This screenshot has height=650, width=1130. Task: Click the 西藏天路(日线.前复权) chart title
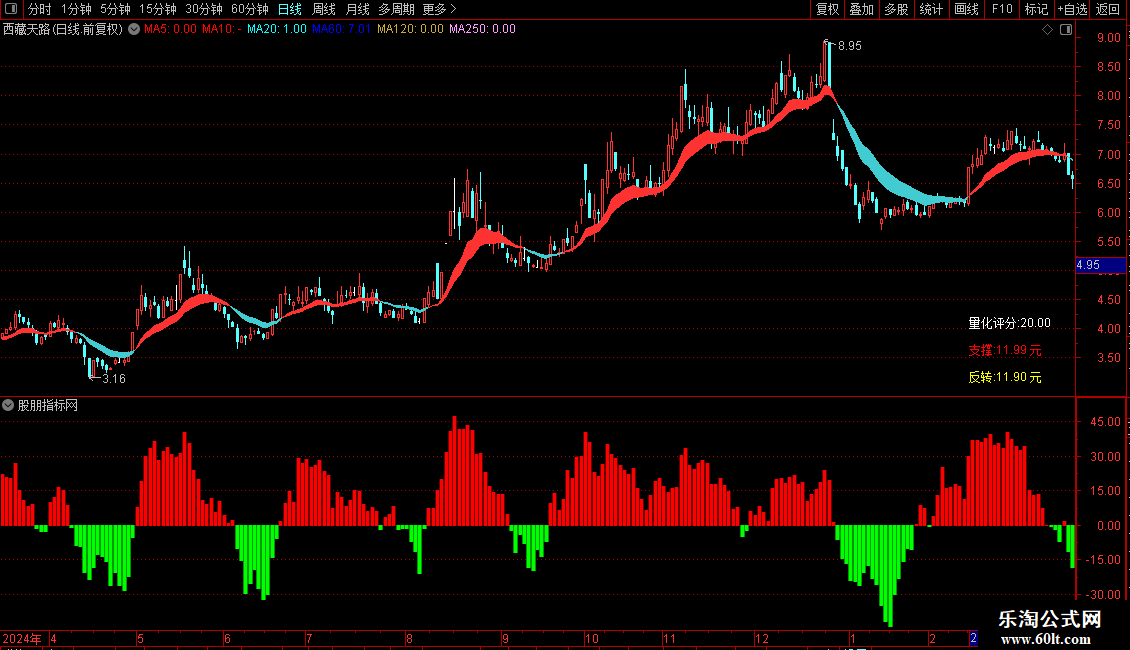click(x=63, y=30)
